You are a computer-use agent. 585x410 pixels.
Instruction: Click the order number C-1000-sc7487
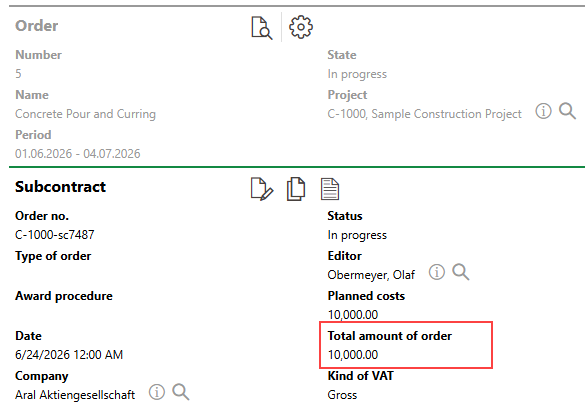[x=55, y=235]
